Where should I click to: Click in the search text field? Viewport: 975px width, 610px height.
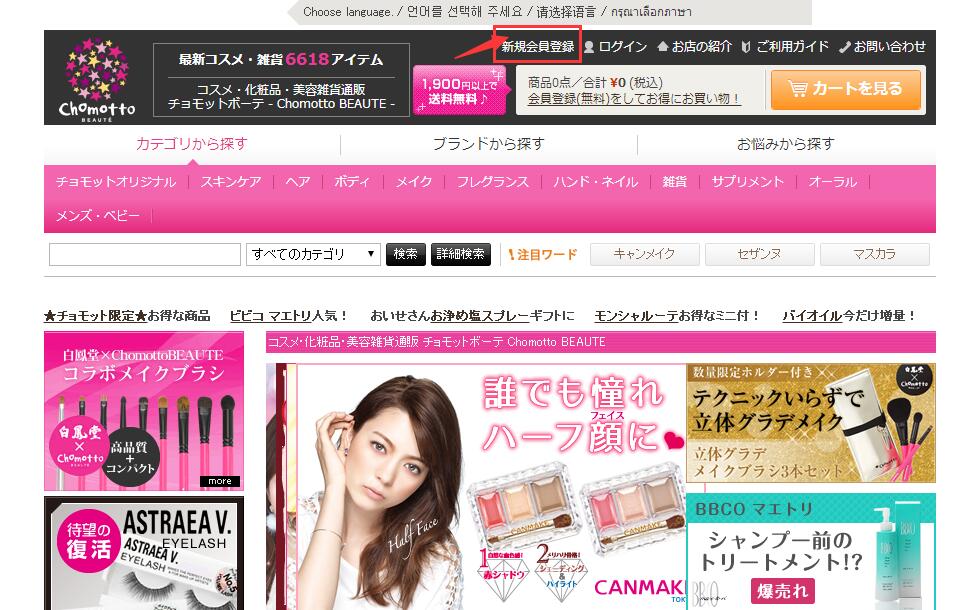coord(144,254)
